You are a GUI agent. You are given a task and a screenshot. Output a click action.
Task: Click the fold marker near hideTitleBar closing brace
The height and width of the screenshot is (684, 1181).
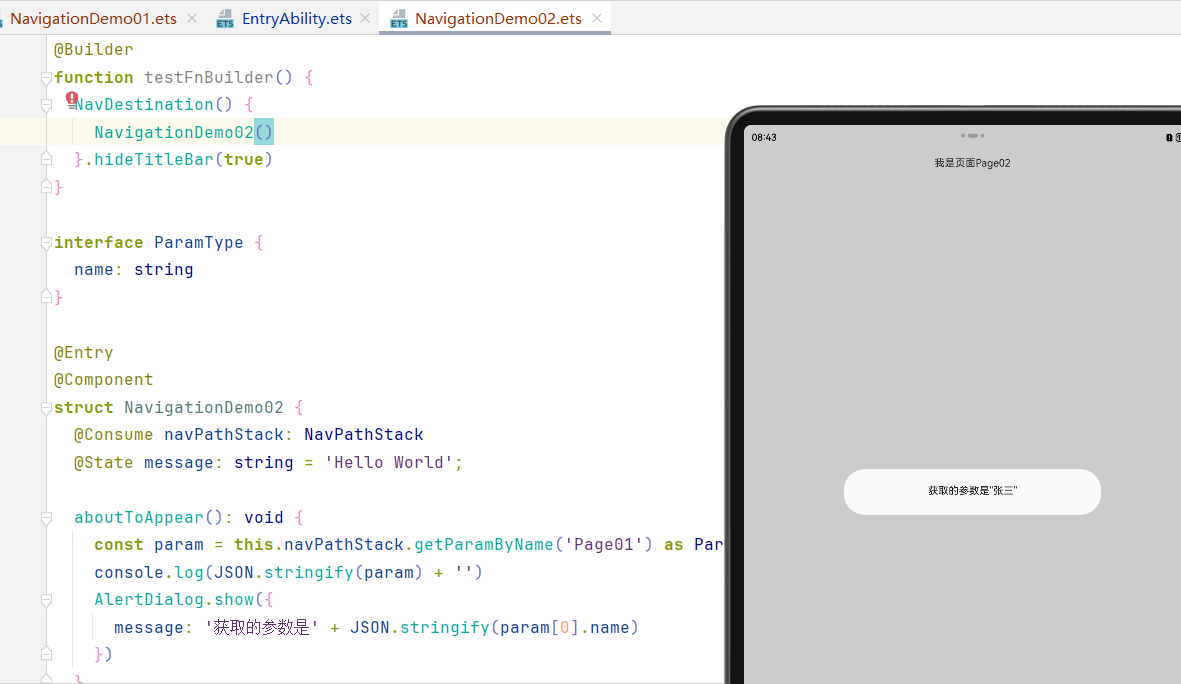(x=45, y=158)
